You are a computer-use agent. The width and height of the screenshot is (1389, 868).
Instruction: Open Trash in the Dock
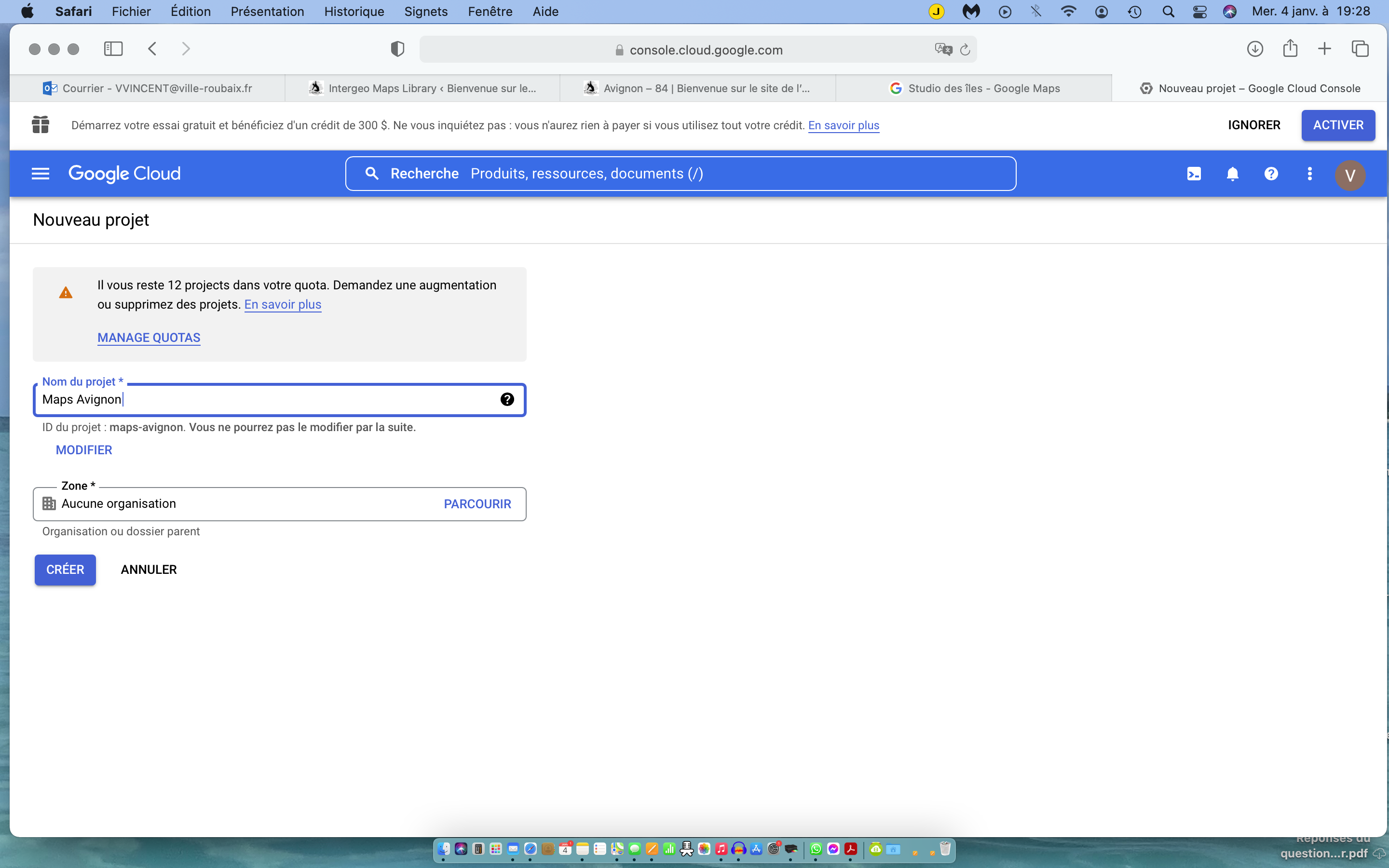(x=945, y=849)
